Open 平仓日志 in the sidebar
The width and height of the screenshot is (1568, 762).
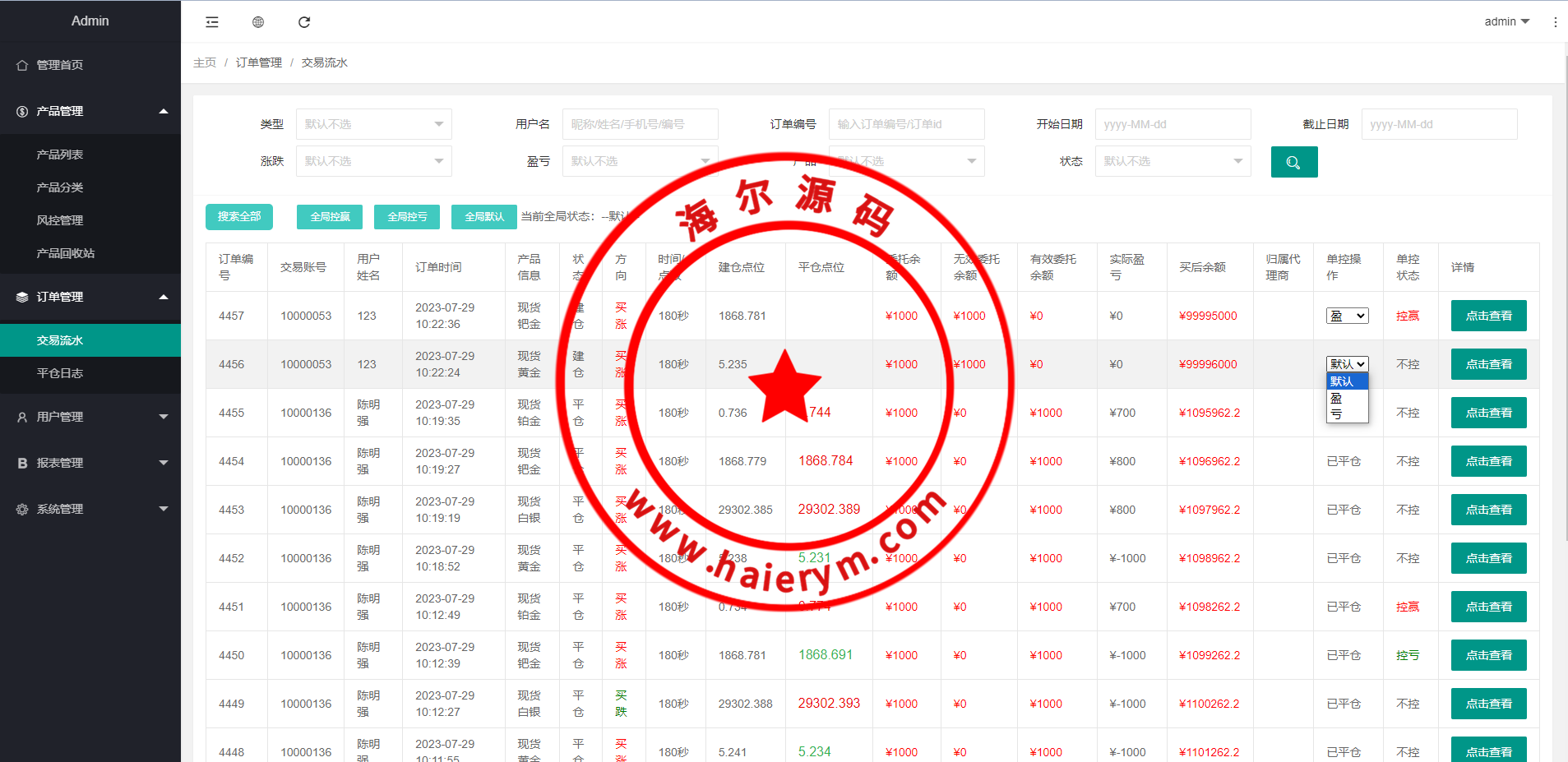pyautogui.click(x=60, y=373)
